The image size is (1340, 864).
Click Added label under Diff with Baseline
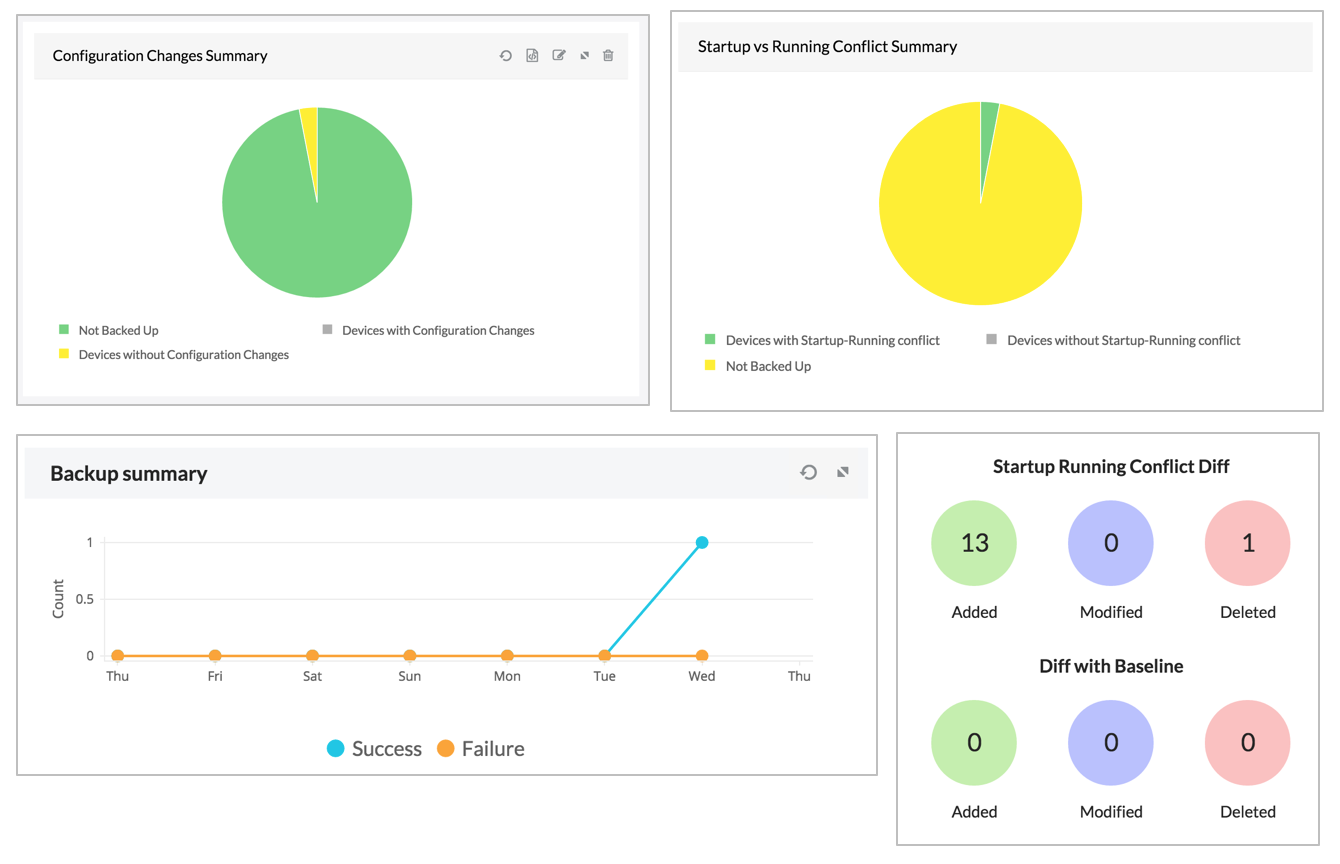[974, 812]
